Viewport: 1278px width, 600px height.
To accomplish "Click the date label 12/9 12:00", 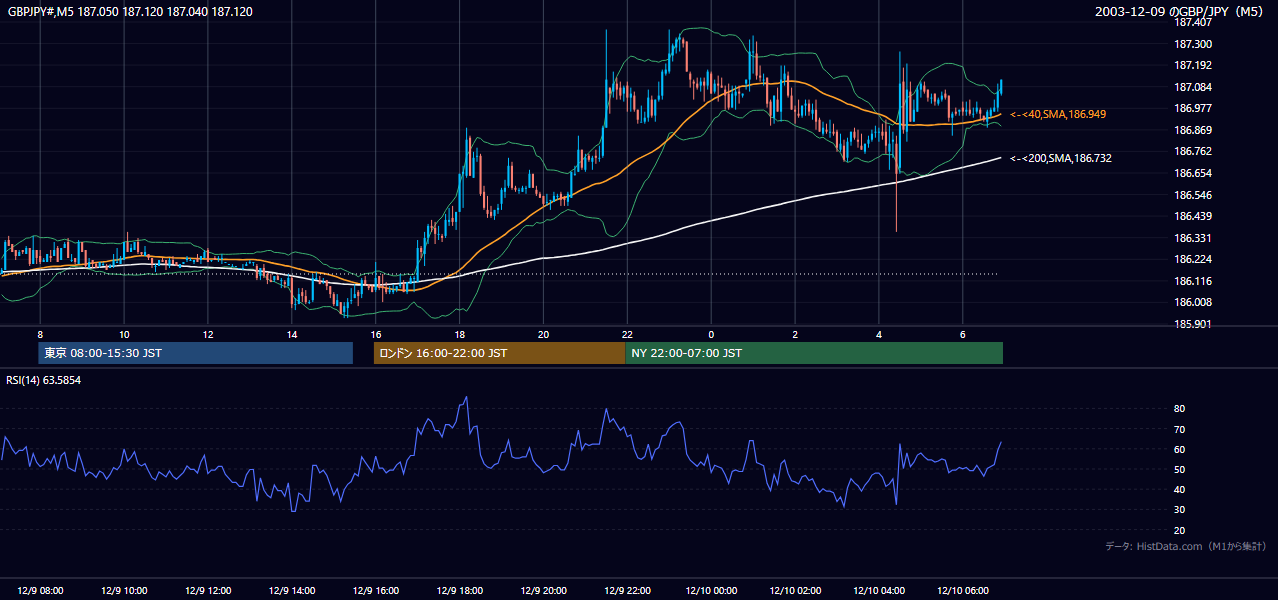I will coord(208,591).
